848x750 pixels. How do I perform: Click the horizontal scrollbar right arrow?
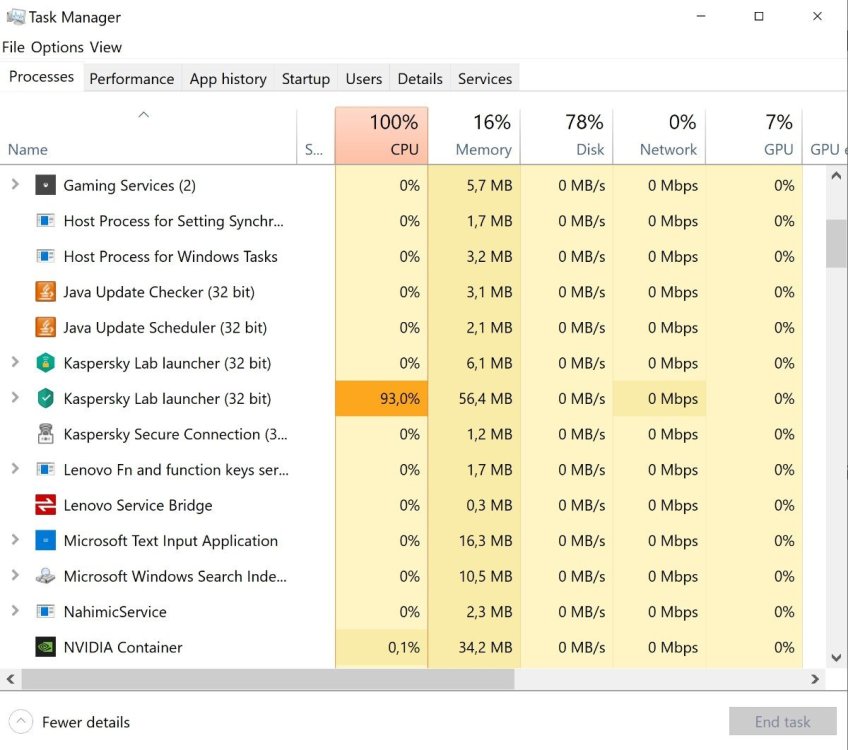click(815, 679)
